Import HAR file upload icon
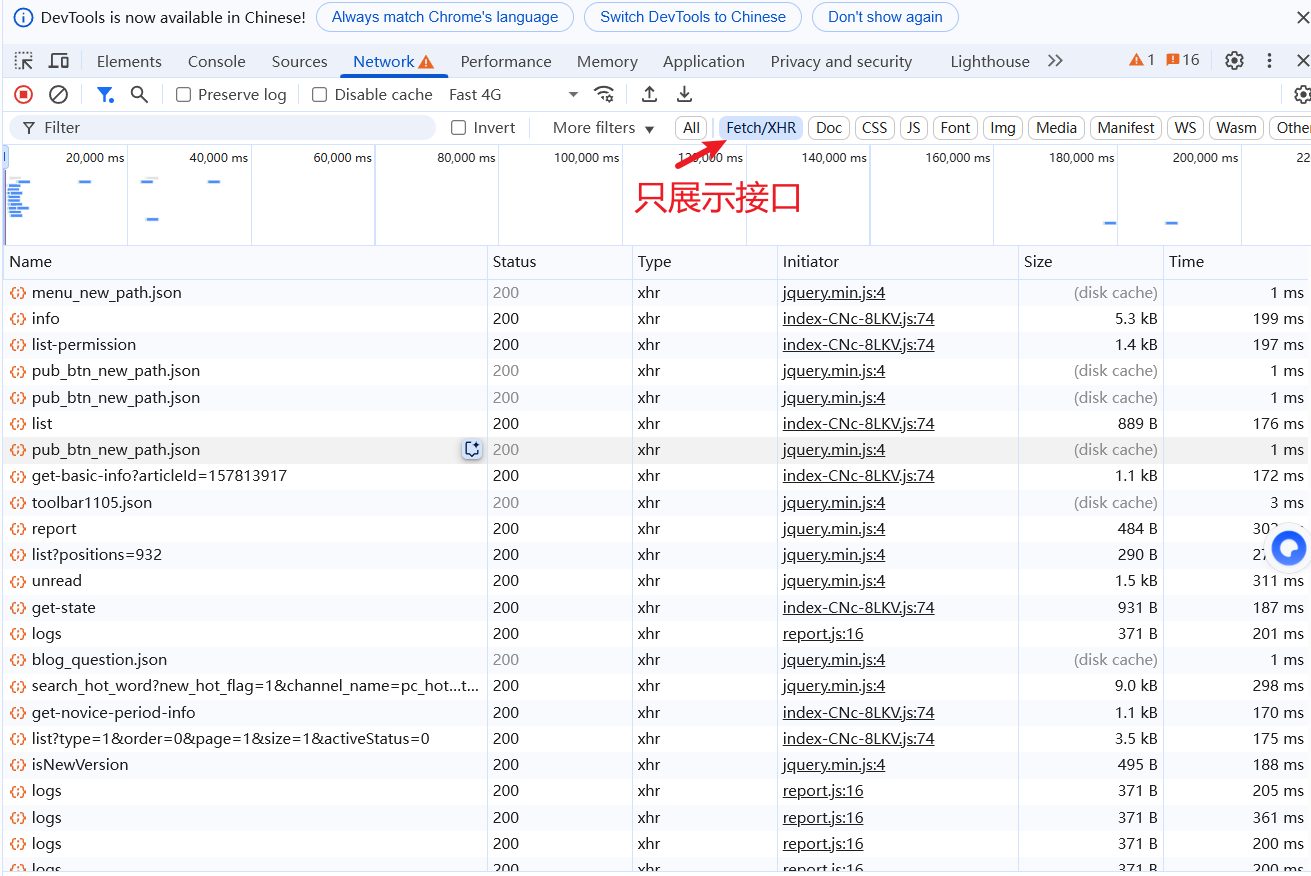 point(649,95)
